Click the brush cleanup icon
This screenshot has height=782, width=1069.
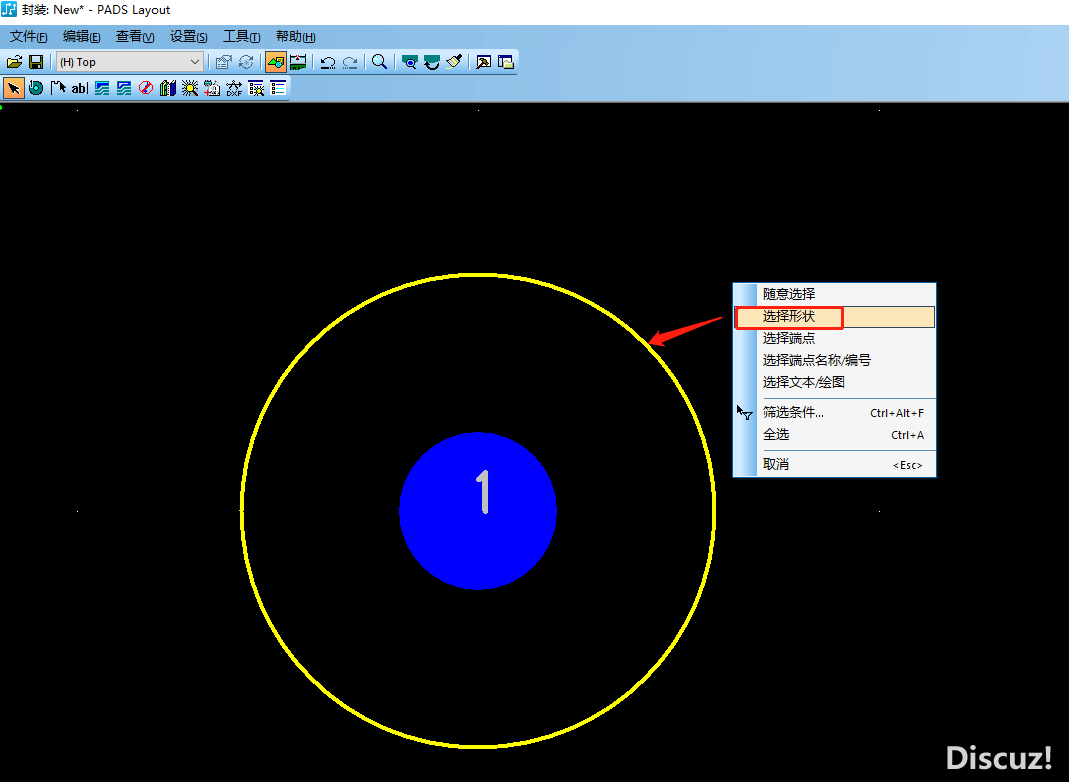454,62
